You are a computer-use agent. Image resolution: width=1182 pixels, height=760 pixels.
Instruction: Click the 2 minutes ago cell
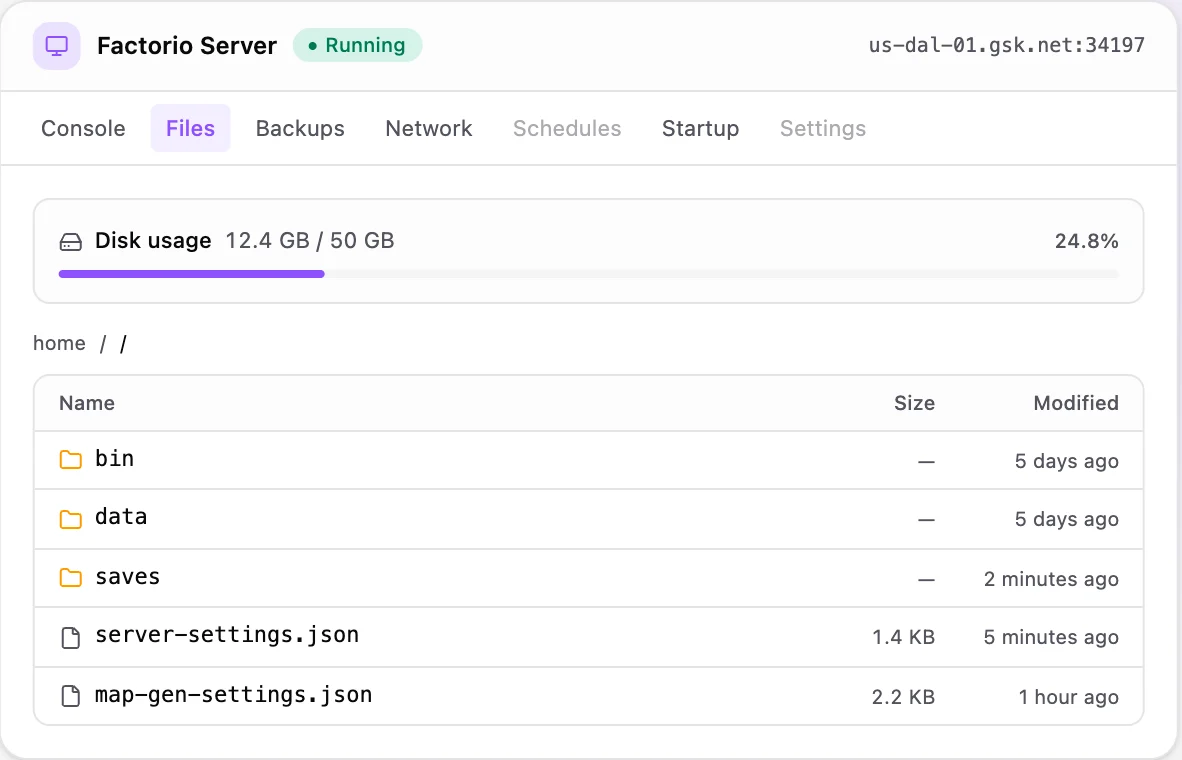pyautogui.click(x=1051, y=579)
